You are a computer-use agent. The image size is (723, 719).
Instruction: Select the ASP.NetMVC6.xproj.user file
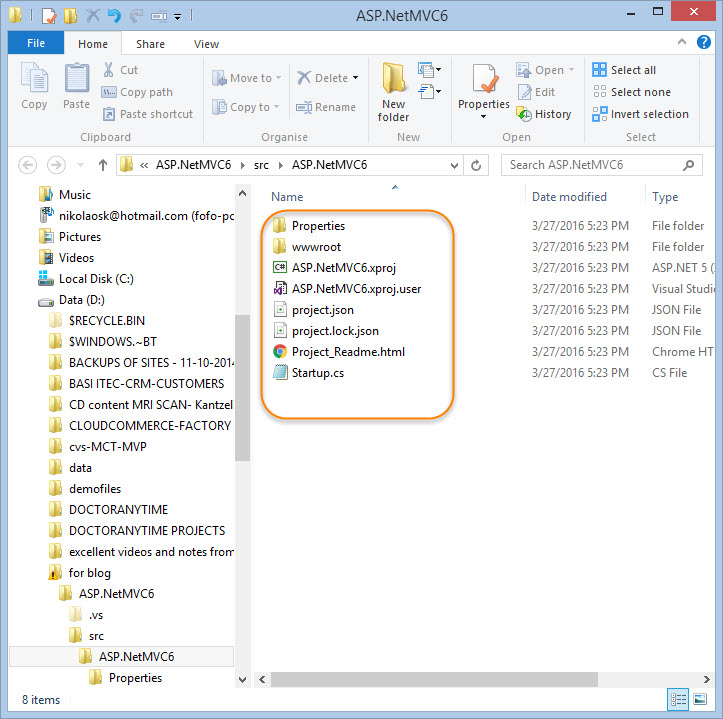347,289
